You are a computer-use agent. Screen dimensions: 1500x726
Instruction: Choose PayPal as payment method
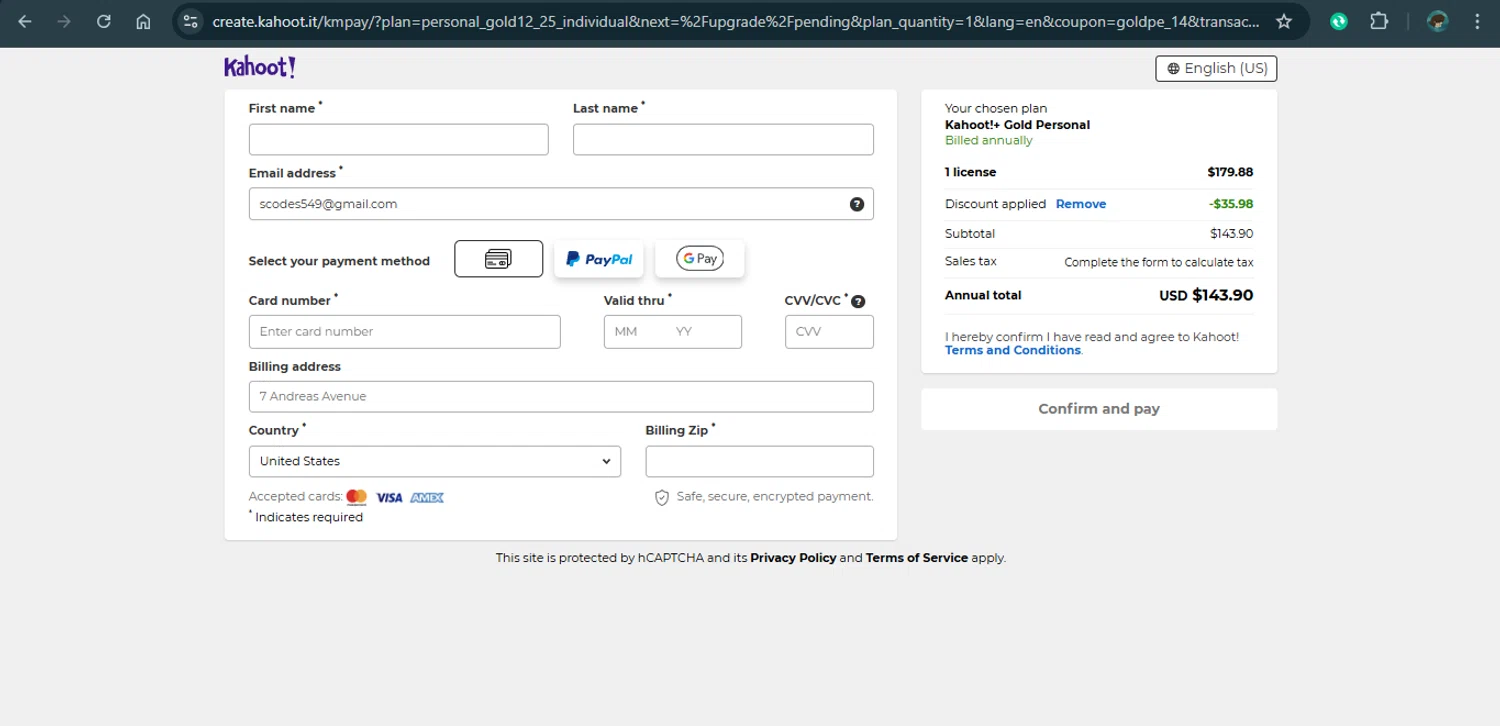coord(599,259)
